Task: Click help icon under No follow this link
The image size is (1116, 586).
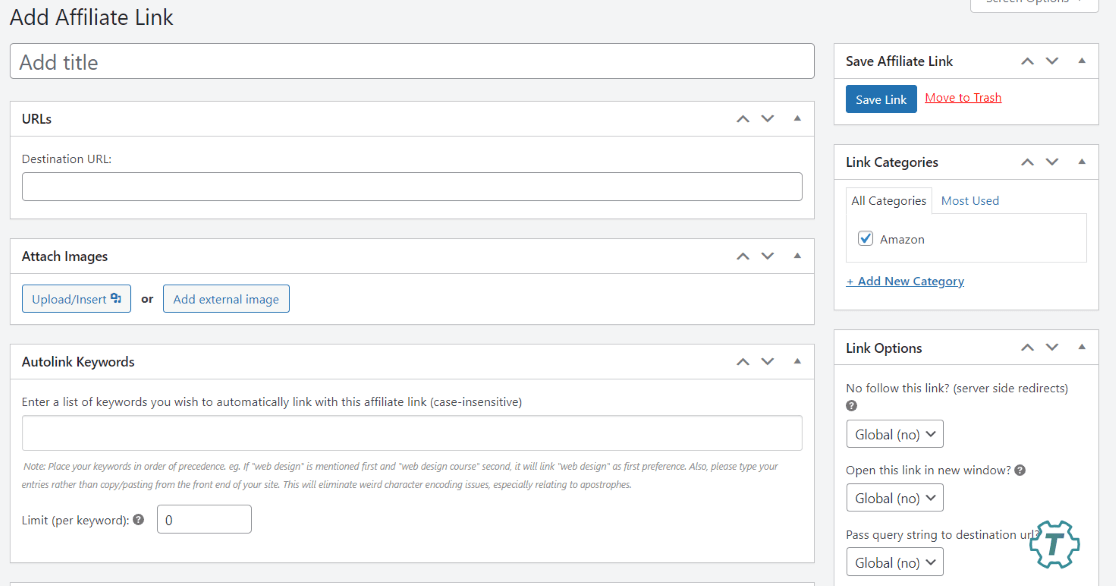Action: [x=852, y=406]
